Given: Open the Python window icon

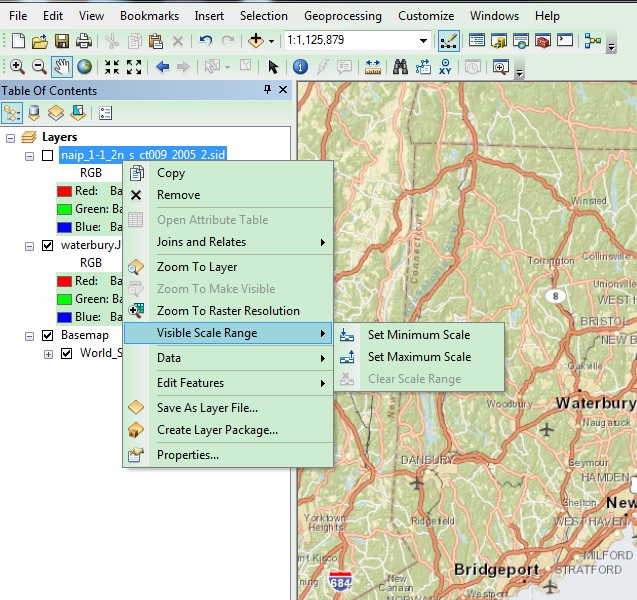Looking at the screenshot, I should pos(565,40).
